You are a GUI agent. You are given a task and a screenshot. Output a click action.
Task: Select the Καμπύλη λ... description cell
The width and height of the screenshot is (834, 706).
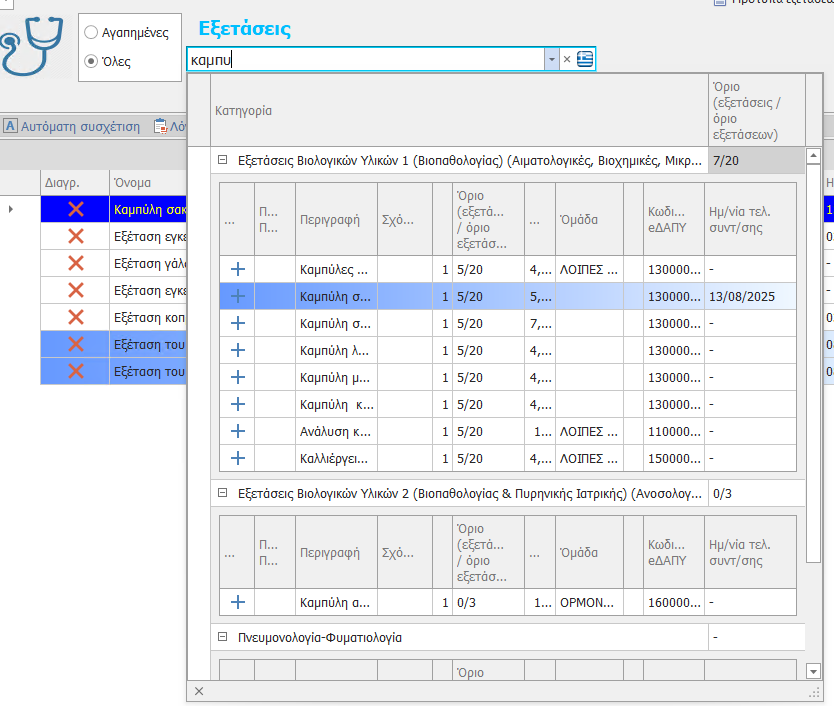pyautogui.click(x=336, y=351)
